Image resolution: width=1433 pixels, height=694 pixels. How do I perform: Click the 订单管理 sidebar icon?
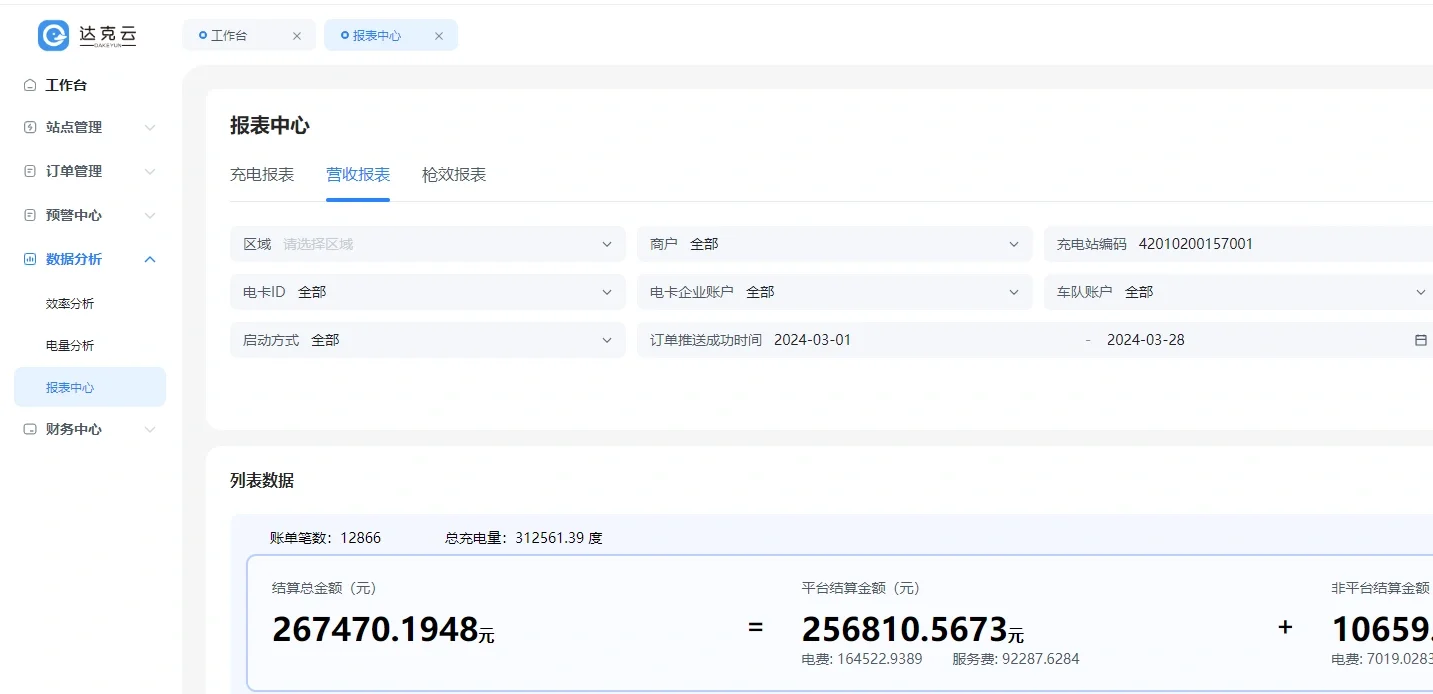coord(30,172)
